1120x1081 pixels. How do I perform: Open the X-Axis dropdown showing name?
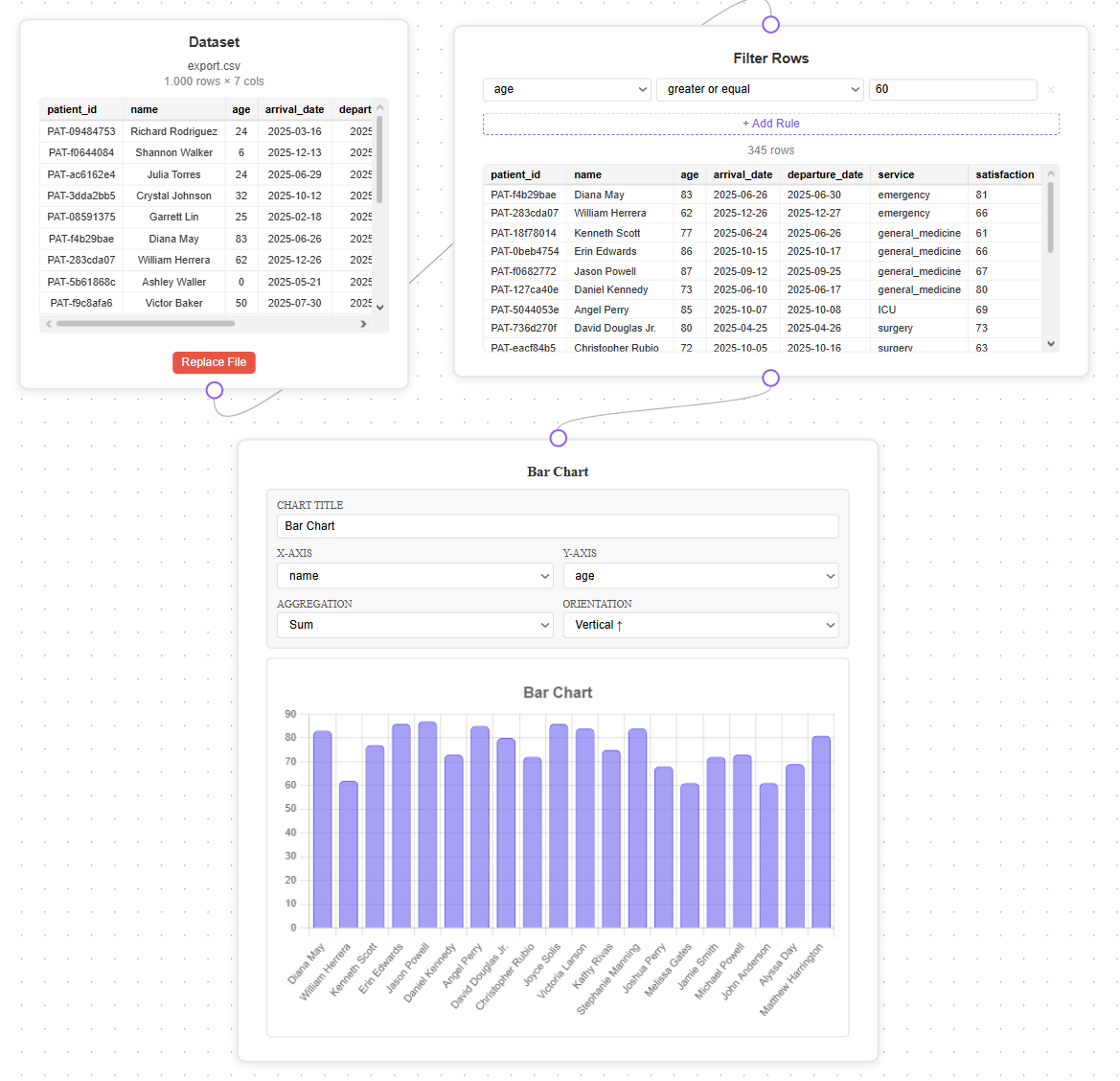point(414,575)
